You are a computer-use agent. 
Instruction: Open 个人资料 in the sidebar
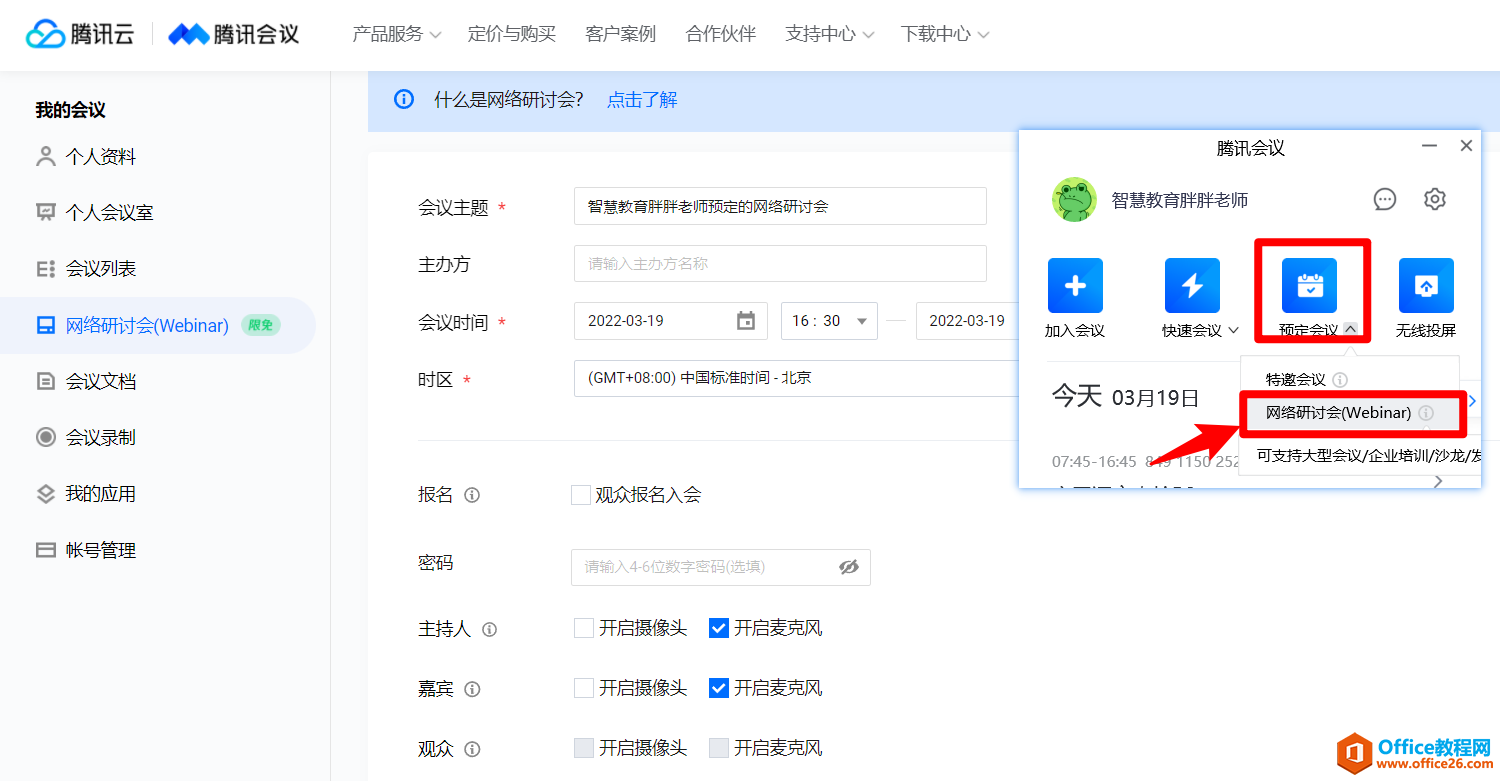tap(100, 157)
